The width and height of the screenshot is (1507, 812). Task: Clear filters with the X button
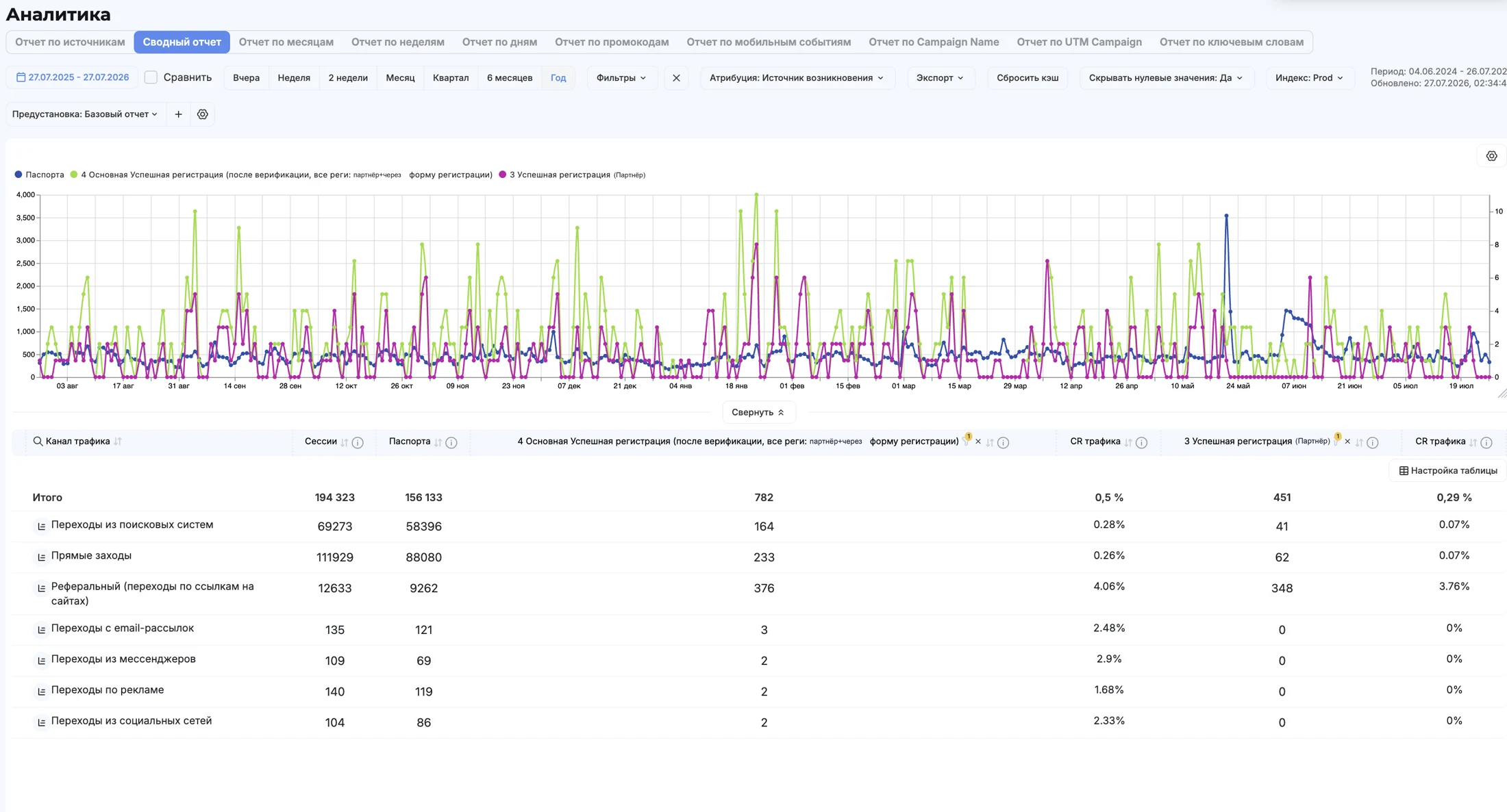click(676, 78)
